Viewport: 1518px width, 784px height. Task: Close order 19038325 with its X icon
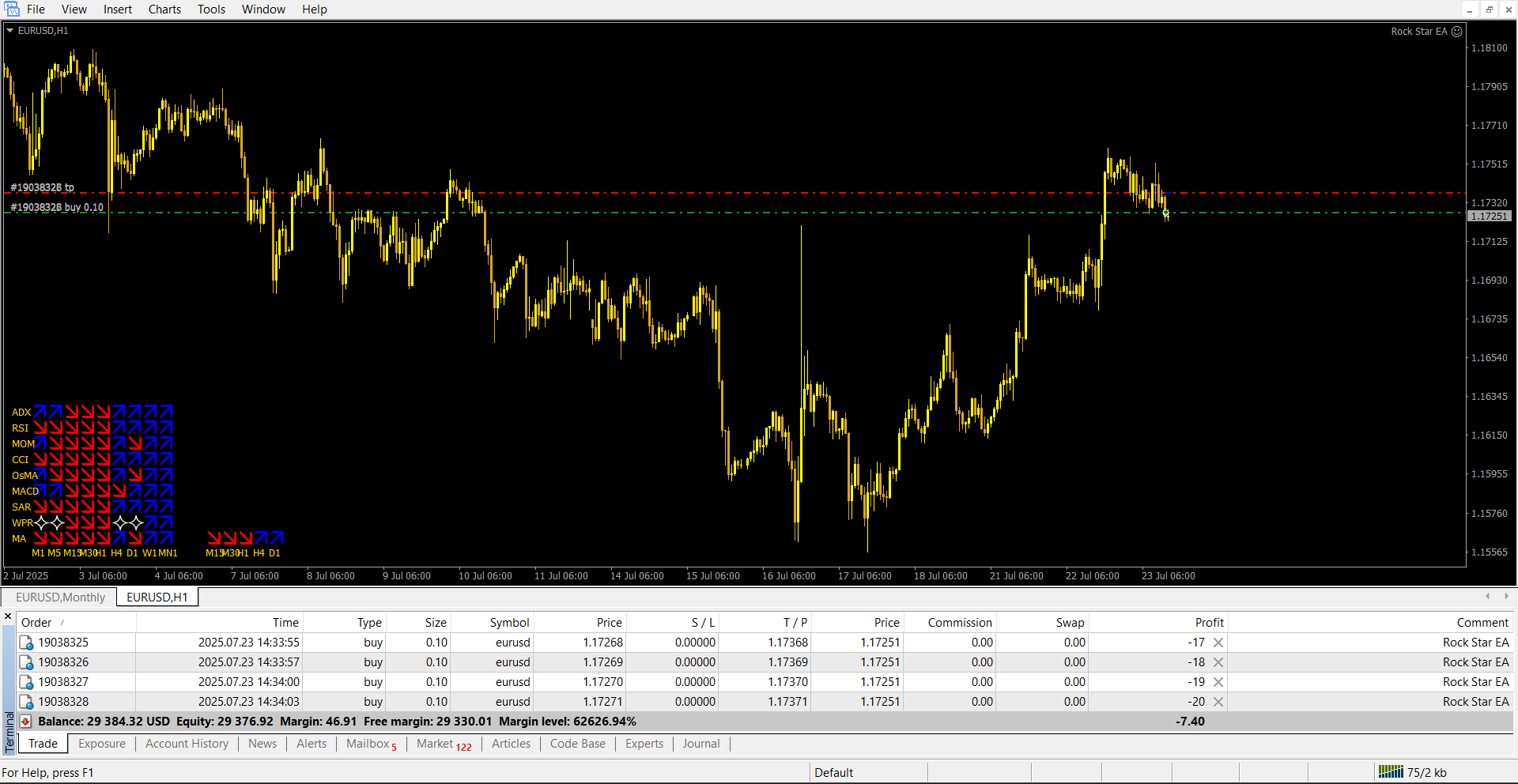coord(1218,643)
